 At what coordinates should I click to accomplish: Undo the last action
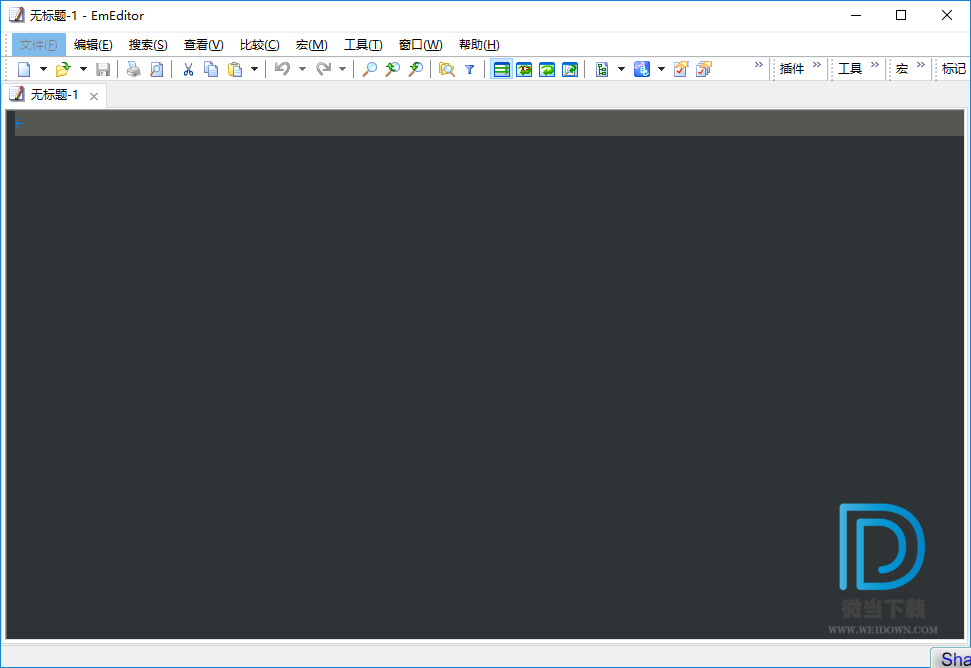tap(282, 69)
